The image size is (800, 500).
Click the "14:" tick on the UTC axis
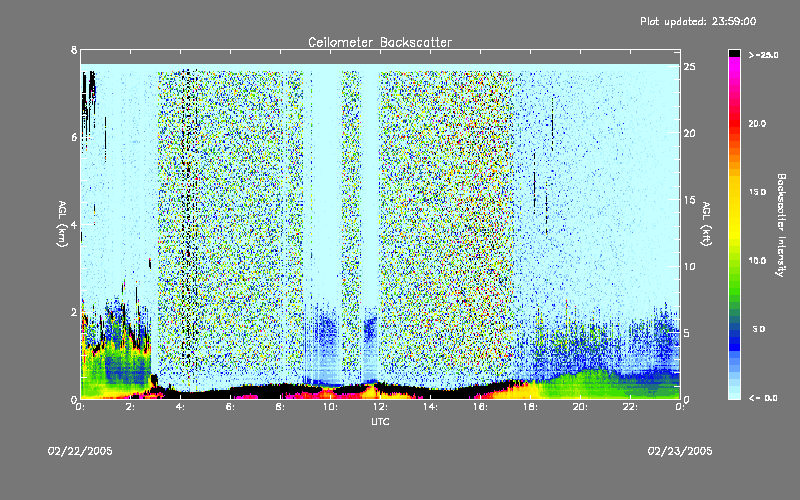430,407
